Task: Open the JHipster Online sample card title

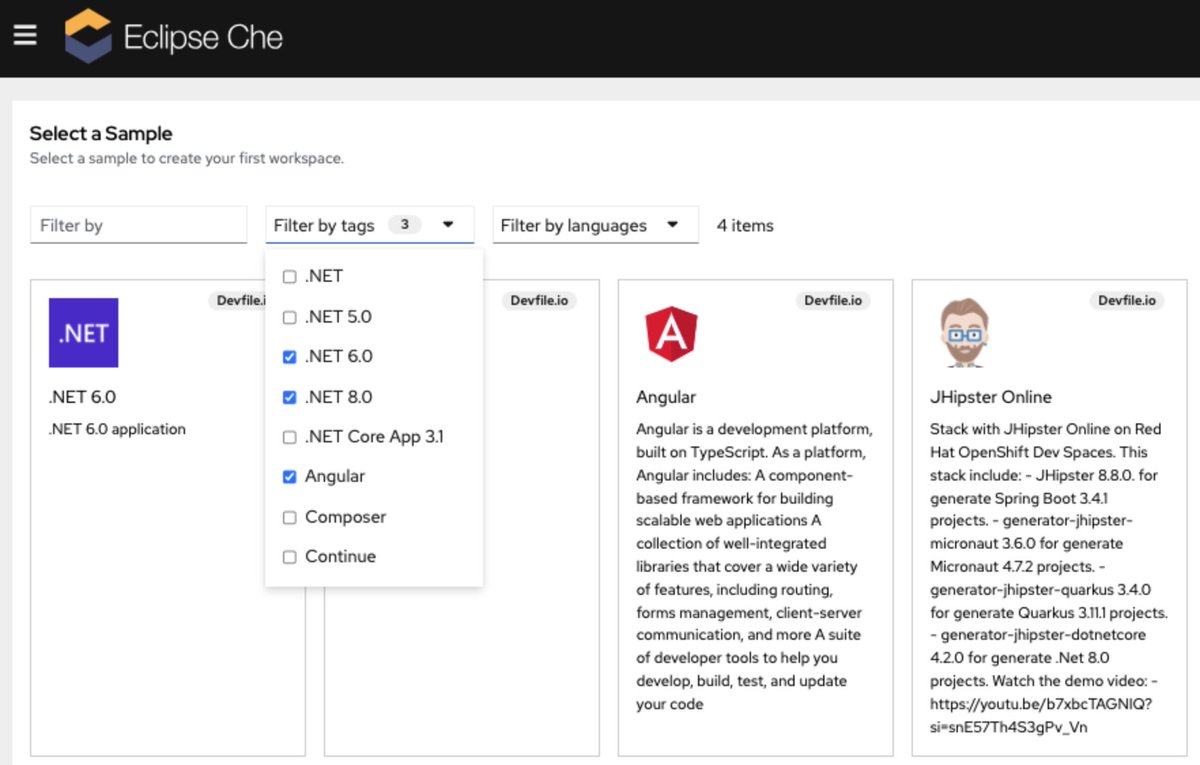Action: (x=991, y=397)
